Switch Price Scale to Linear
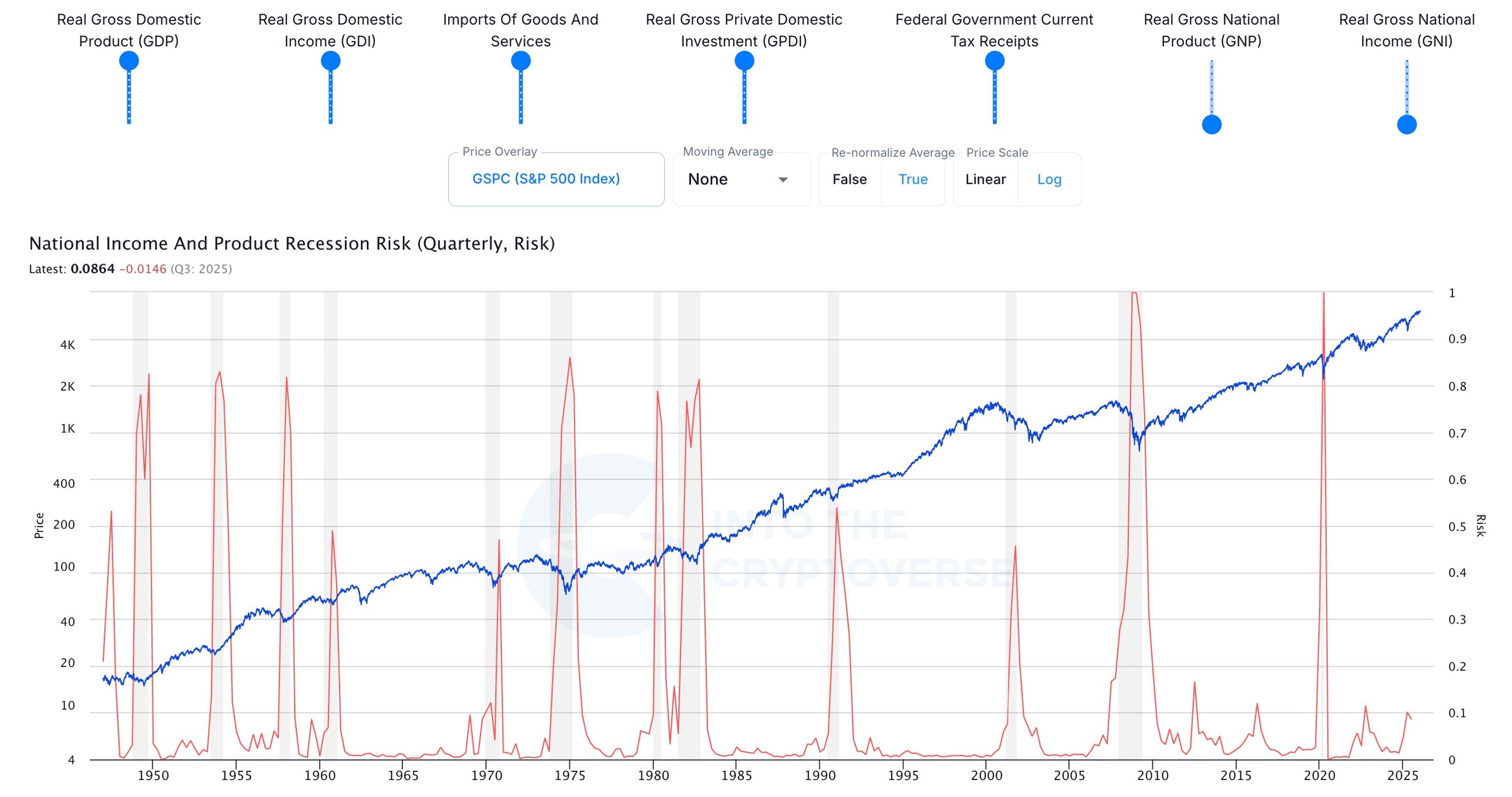Viewport: 1512px width, 797px height. coord(985,179)
